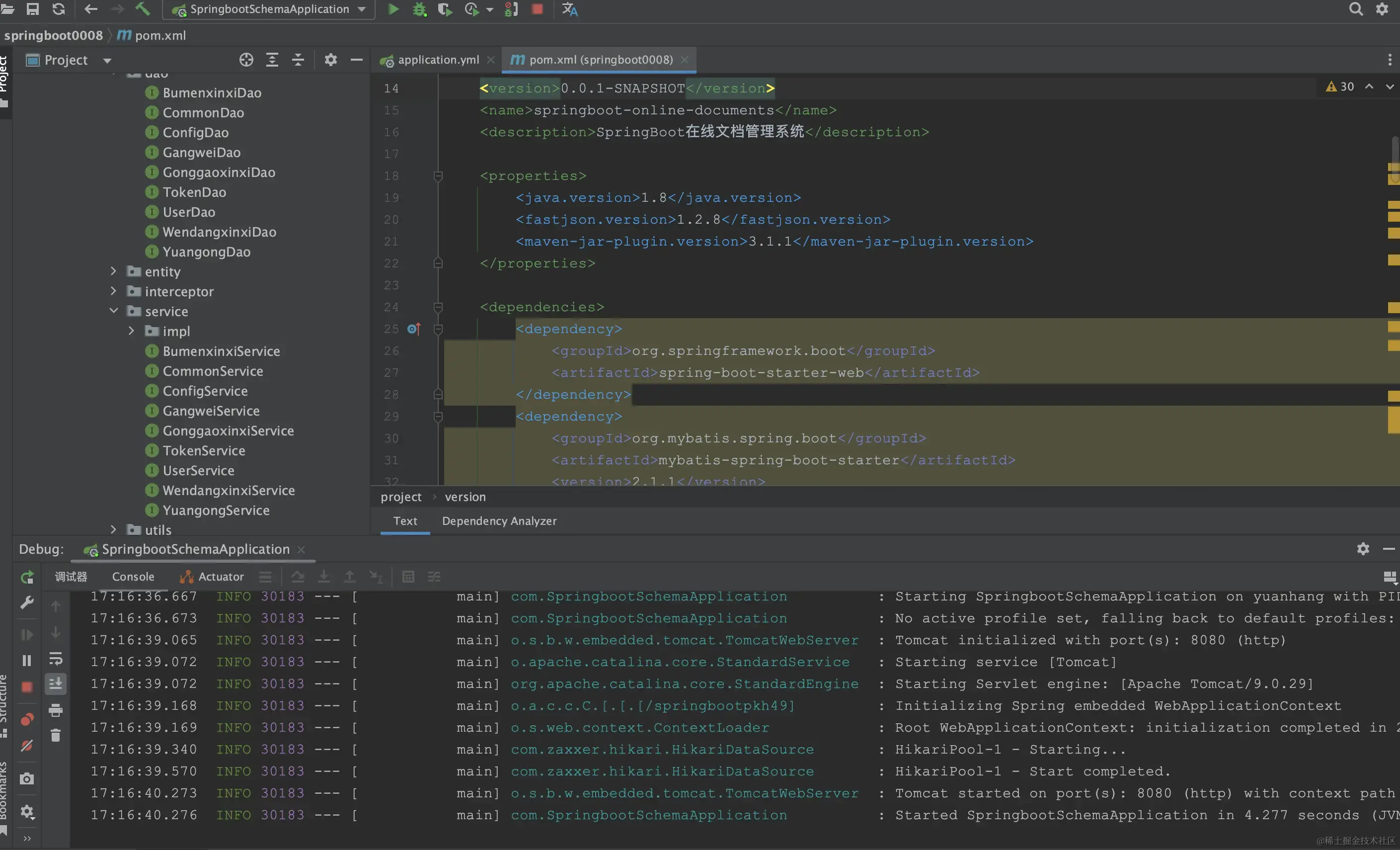Screen dimensions: 1400x850
Task: Click the Translate icon in the toolbar
Action: pyautogui.click(x=569, y=9)
